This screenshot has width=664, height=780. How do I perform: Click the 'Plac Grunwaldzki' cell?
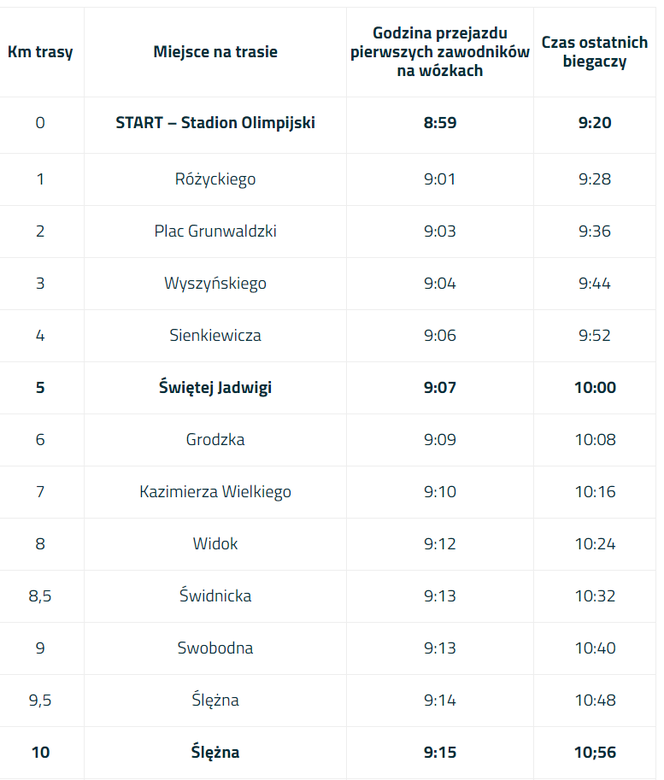point(215,231)
